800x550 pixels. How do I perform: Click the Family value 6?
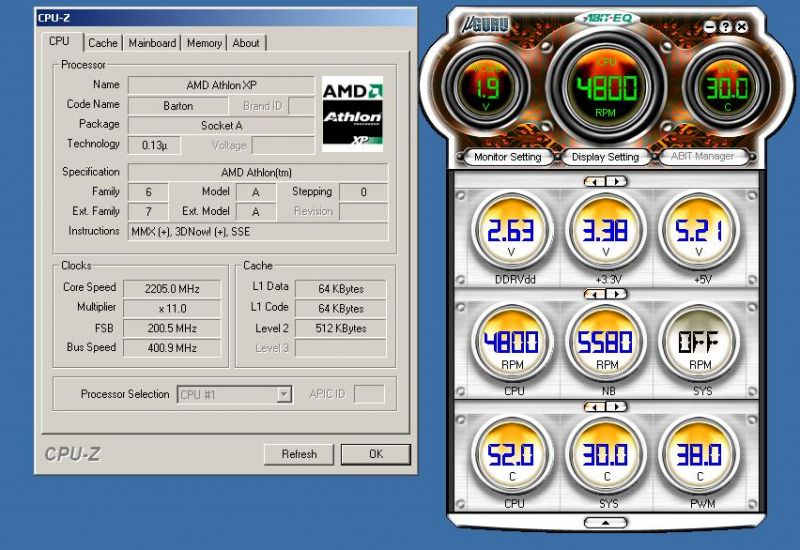(148, 192)
